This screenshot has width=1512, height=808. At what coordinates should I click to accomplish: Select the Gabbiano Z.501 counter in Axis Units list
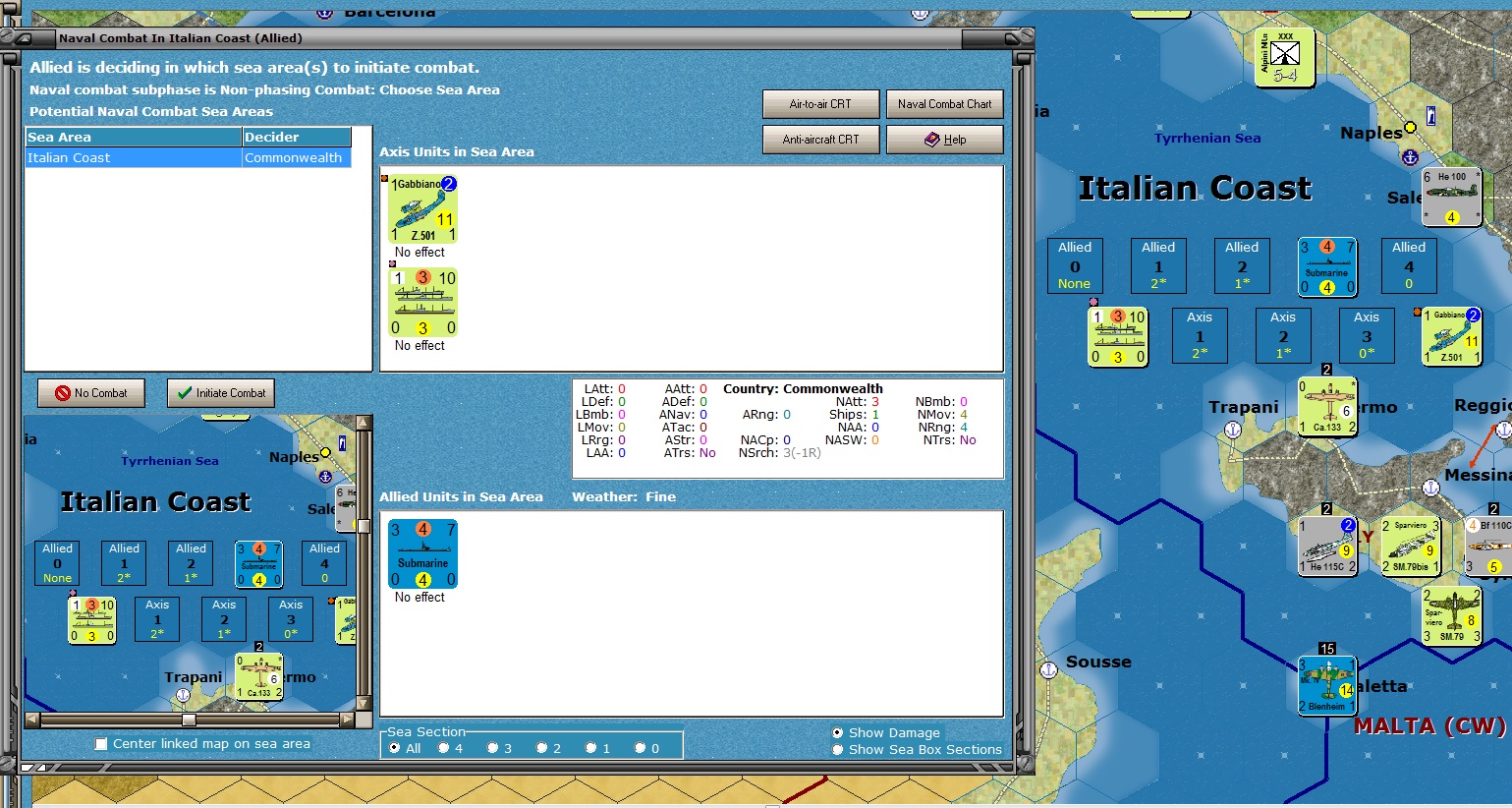pos(423,209)
